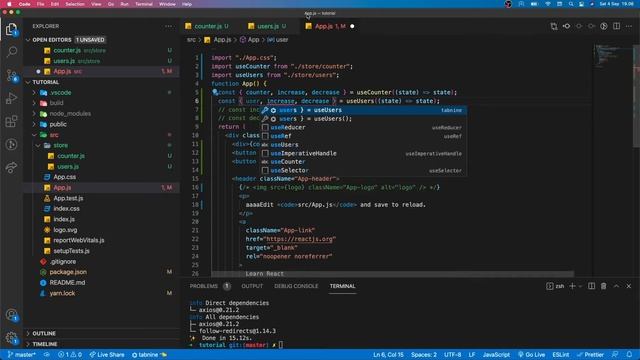Select the useReducer suggestion

click(364, 127)
